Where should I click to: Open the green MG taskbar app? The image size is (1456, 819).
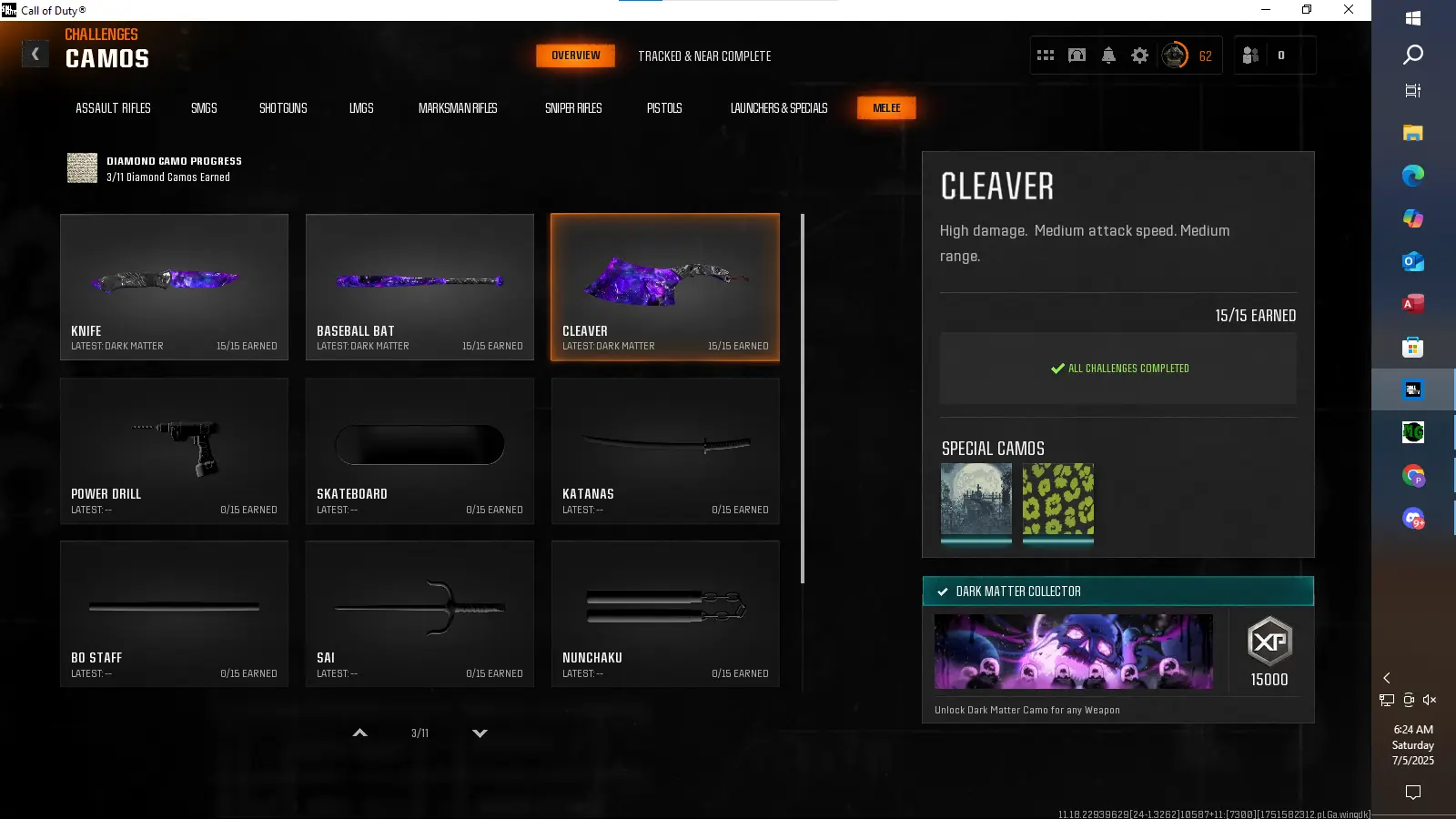coord(1413,432)
